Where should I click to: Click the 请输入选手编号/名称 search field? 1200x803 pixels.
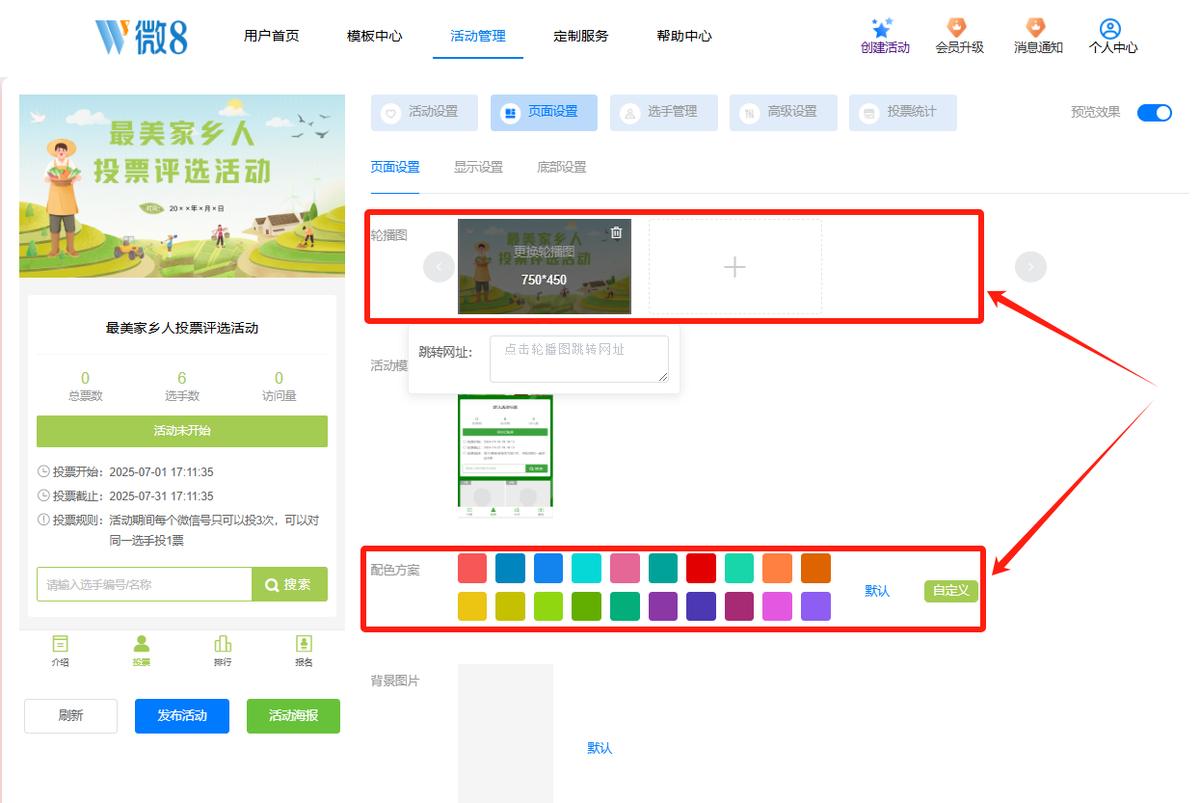click(x=144, y=584)
